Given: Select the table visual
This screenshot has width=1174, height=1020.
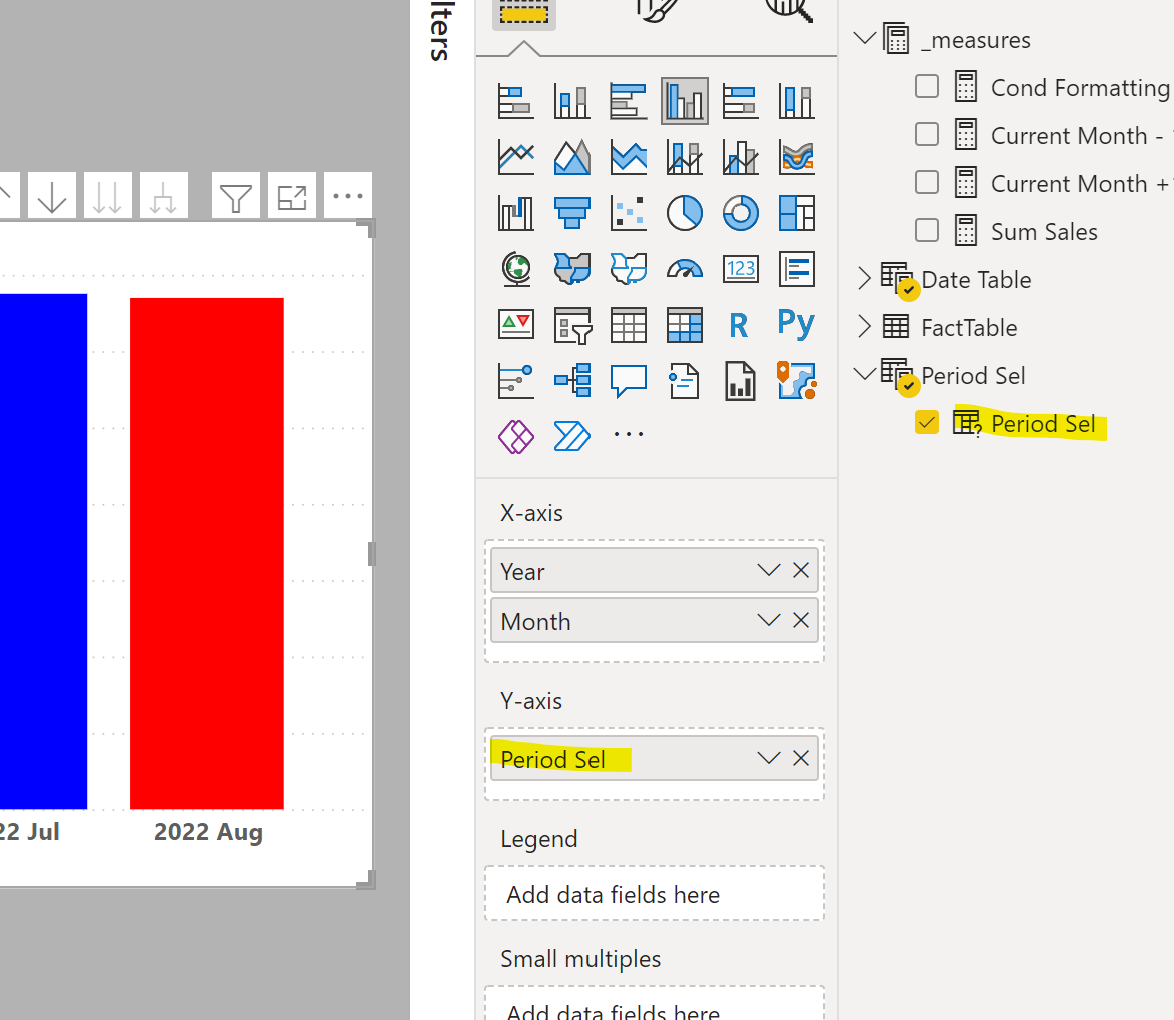Looking at the screenshot, I should (628, 325).
